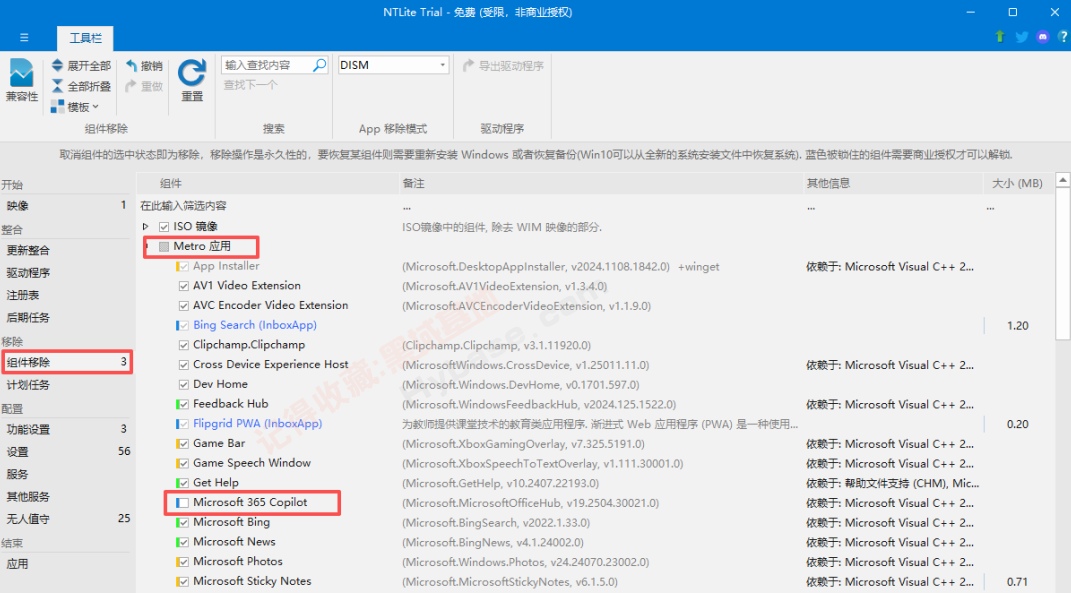Select the Toolbar (工具栏) tab
This screenshot has width=1071, height=593.
[x=85, y=38]
